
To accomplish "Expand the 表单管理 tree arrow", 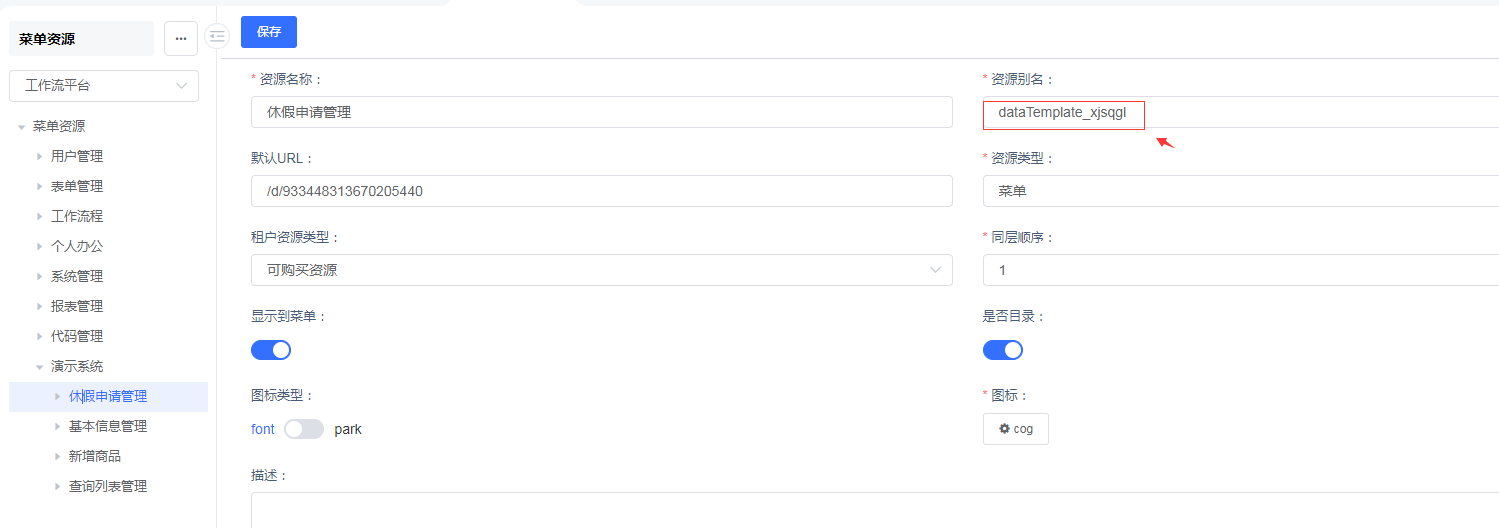I will pyautogui.click(x=39, y=187).
